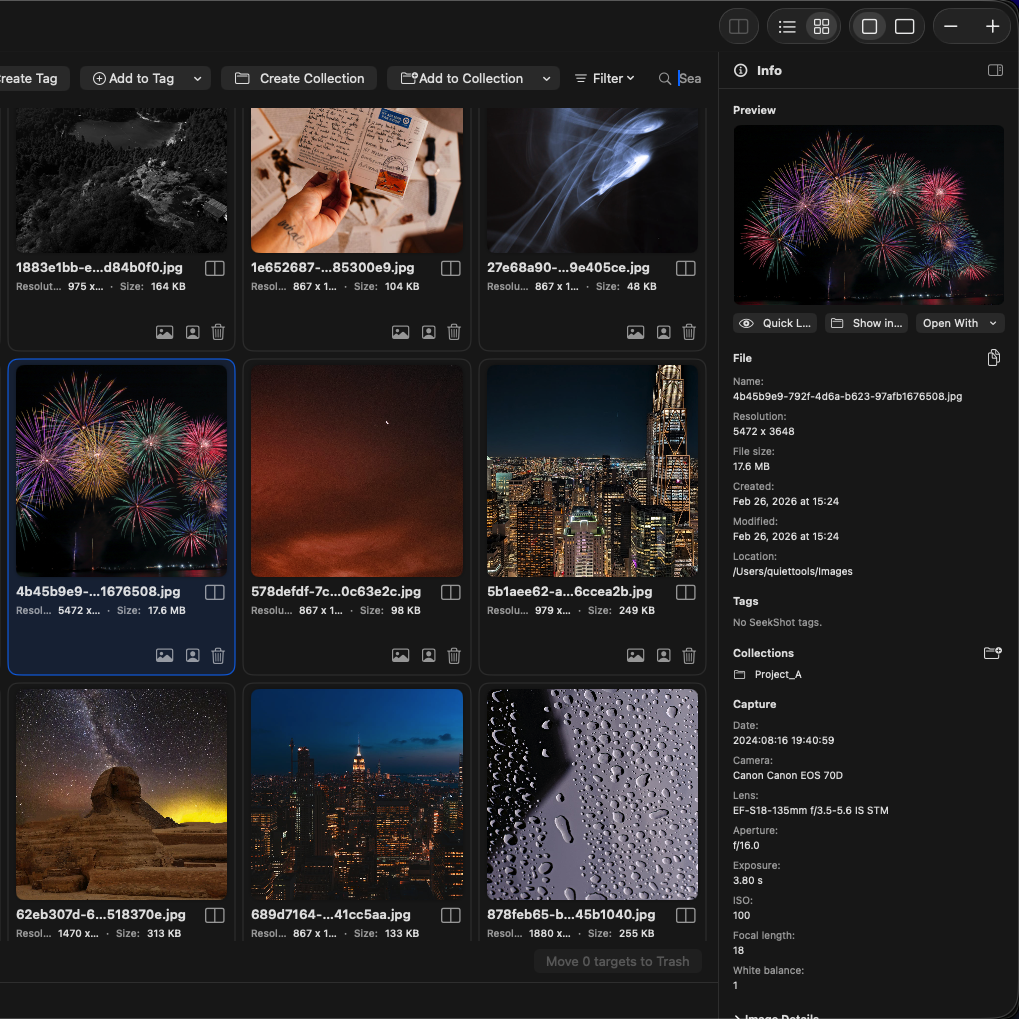
Task: Click the Location path /Users/quiettools/Images
Action: tap(792, 571)
